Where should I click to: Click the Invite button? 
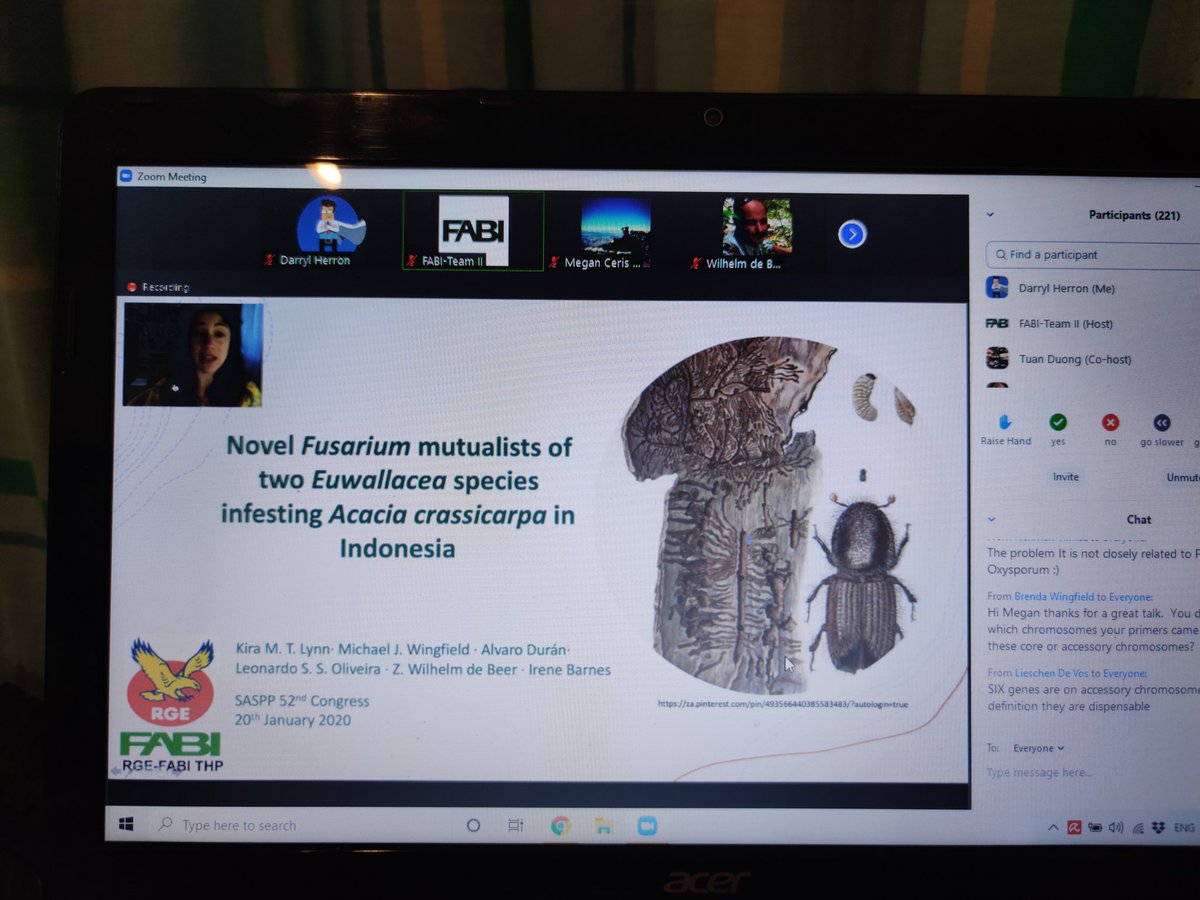click(x=1064, y=477)
